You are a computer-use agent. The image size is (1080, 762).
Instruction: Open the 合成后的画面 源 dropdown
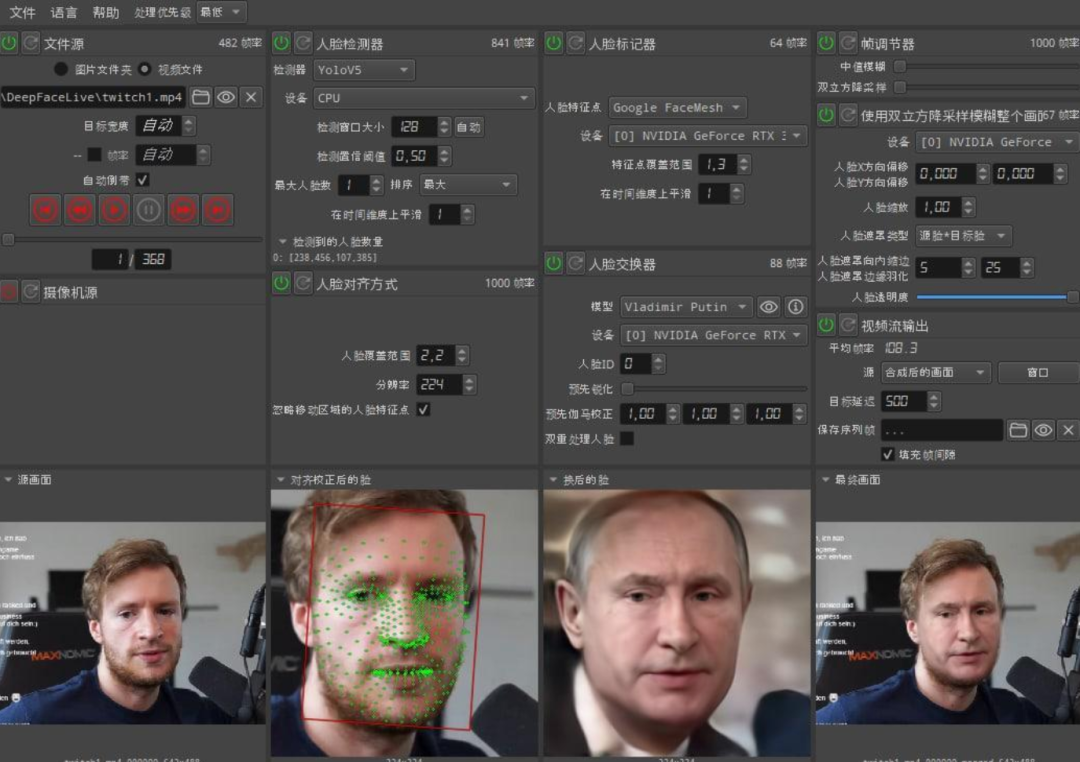pos(935,372)
